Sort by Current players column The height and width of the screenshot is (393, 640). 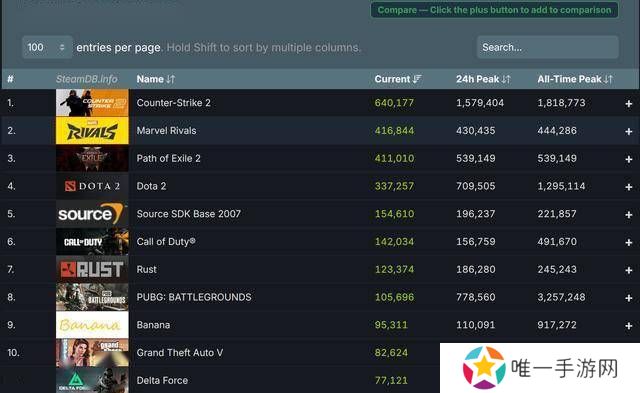click(398, 79)
